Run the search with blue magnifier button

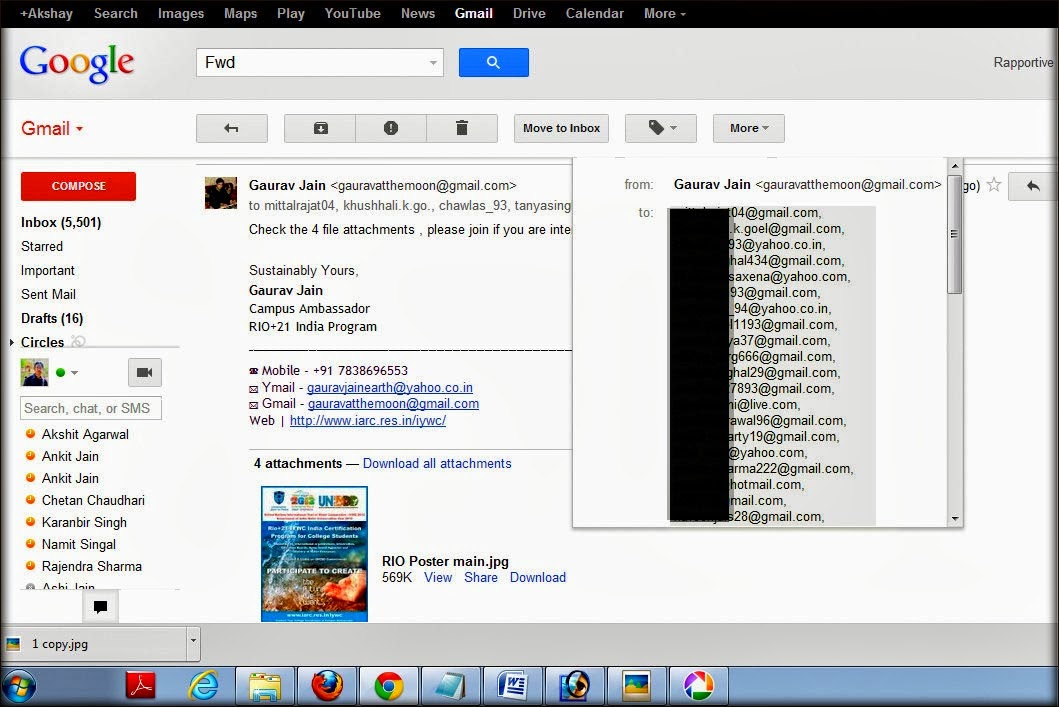point(493,62)
